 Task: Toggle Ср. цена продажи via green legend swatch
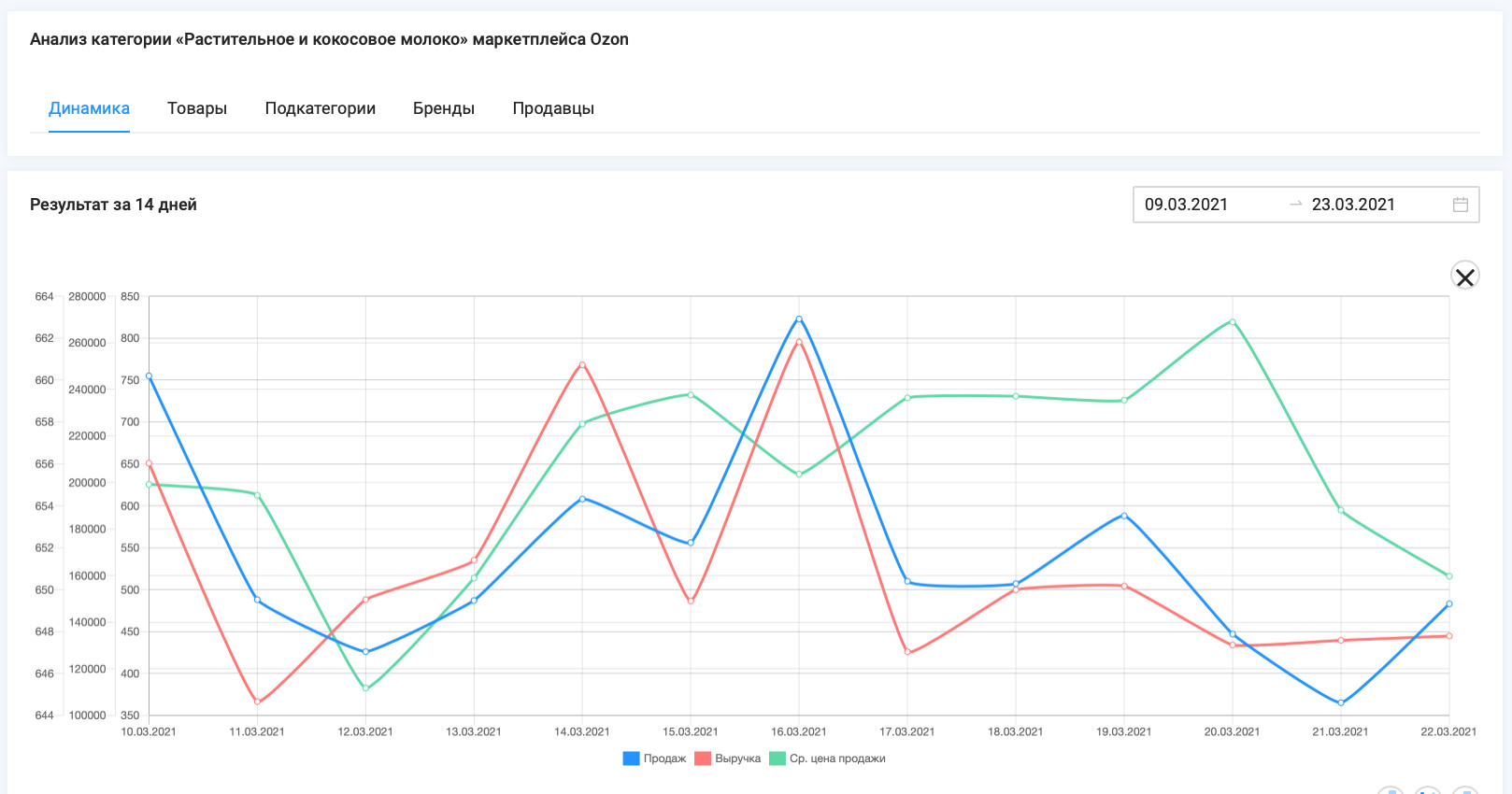coord(777,759)
